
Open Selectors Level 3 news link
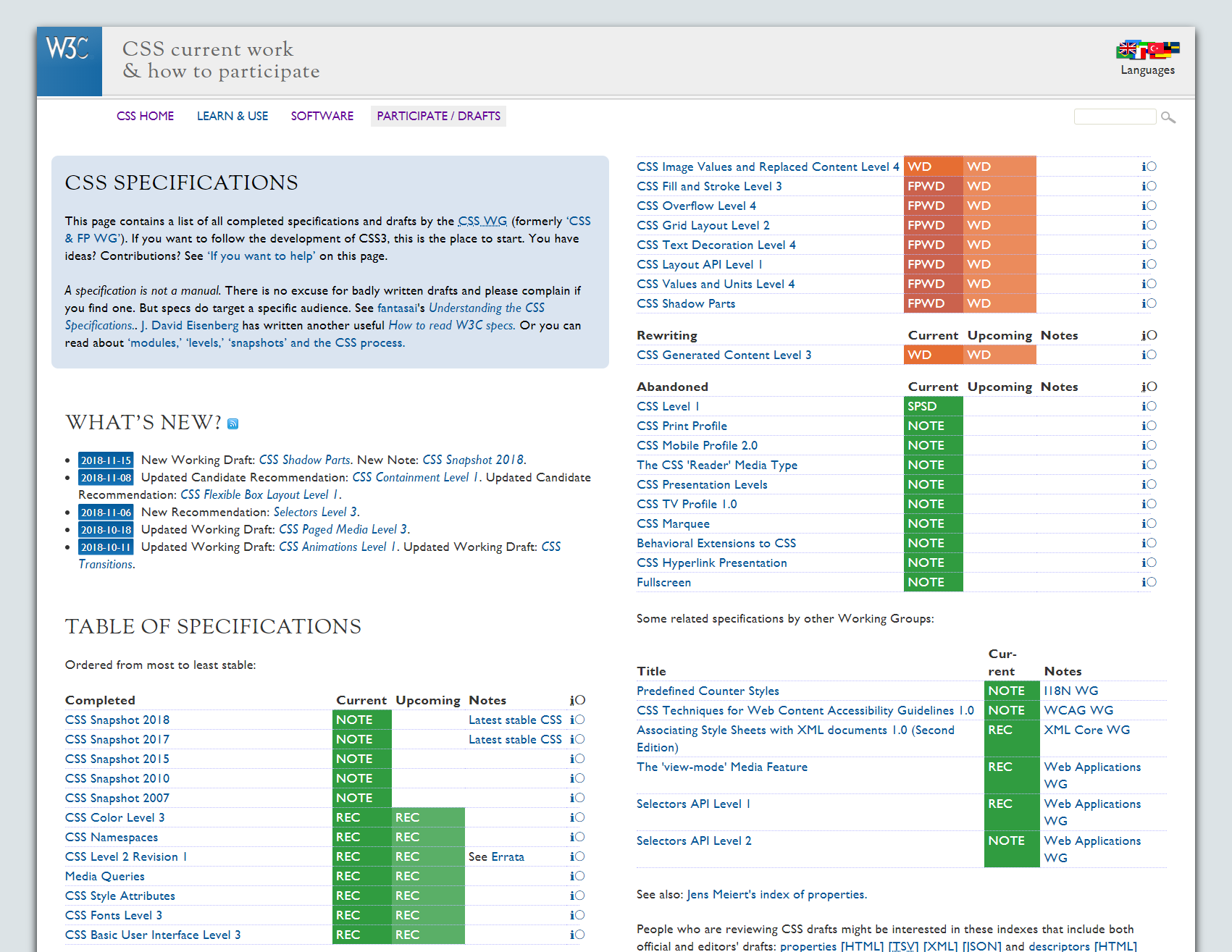pos(315,512)
